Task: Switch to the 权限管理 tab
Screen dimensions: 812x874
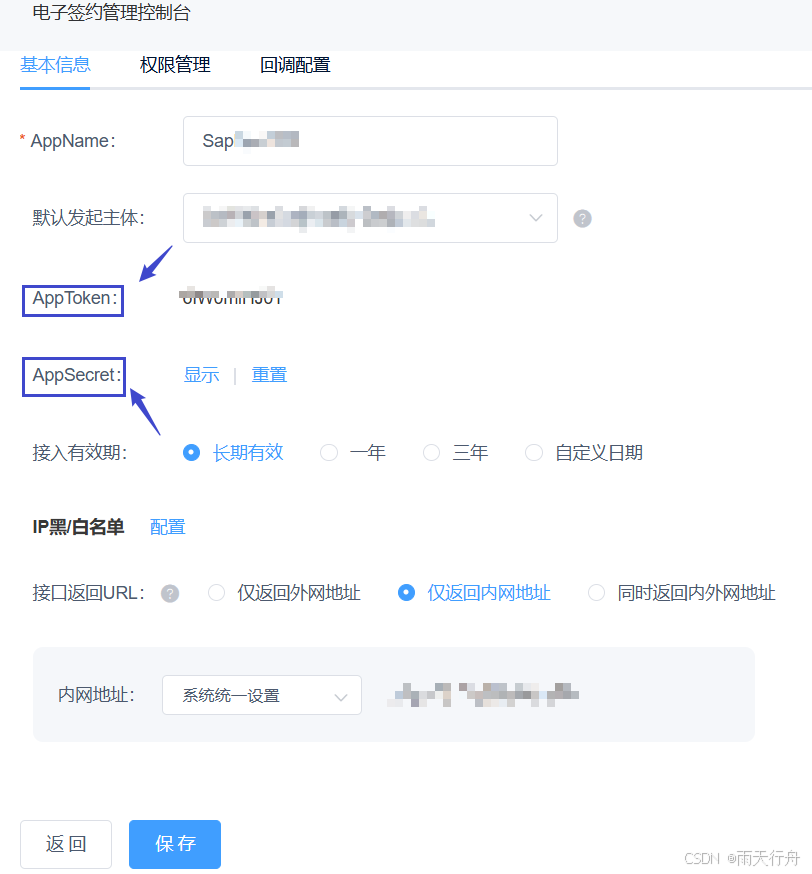Action: pyautogui.click(x=174, y=64)
